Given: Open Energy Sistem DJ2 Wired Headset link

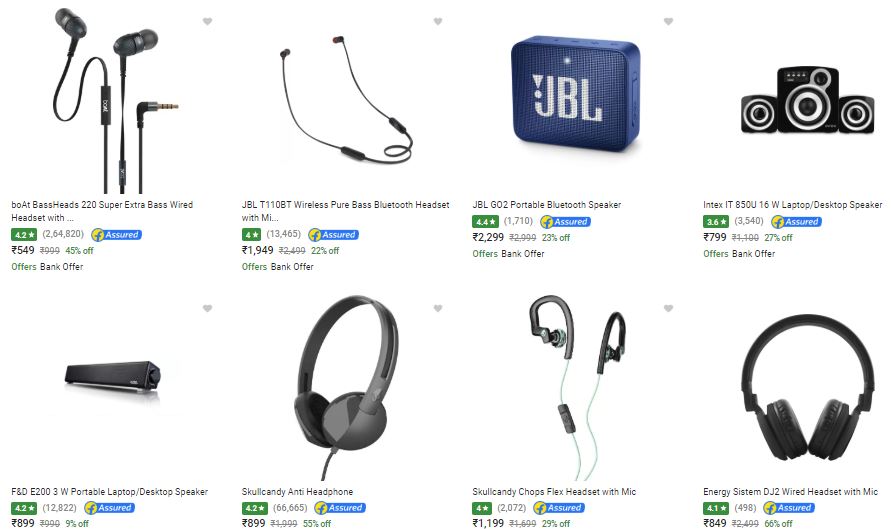Looking at the screenshot, I should click(790, 491).
